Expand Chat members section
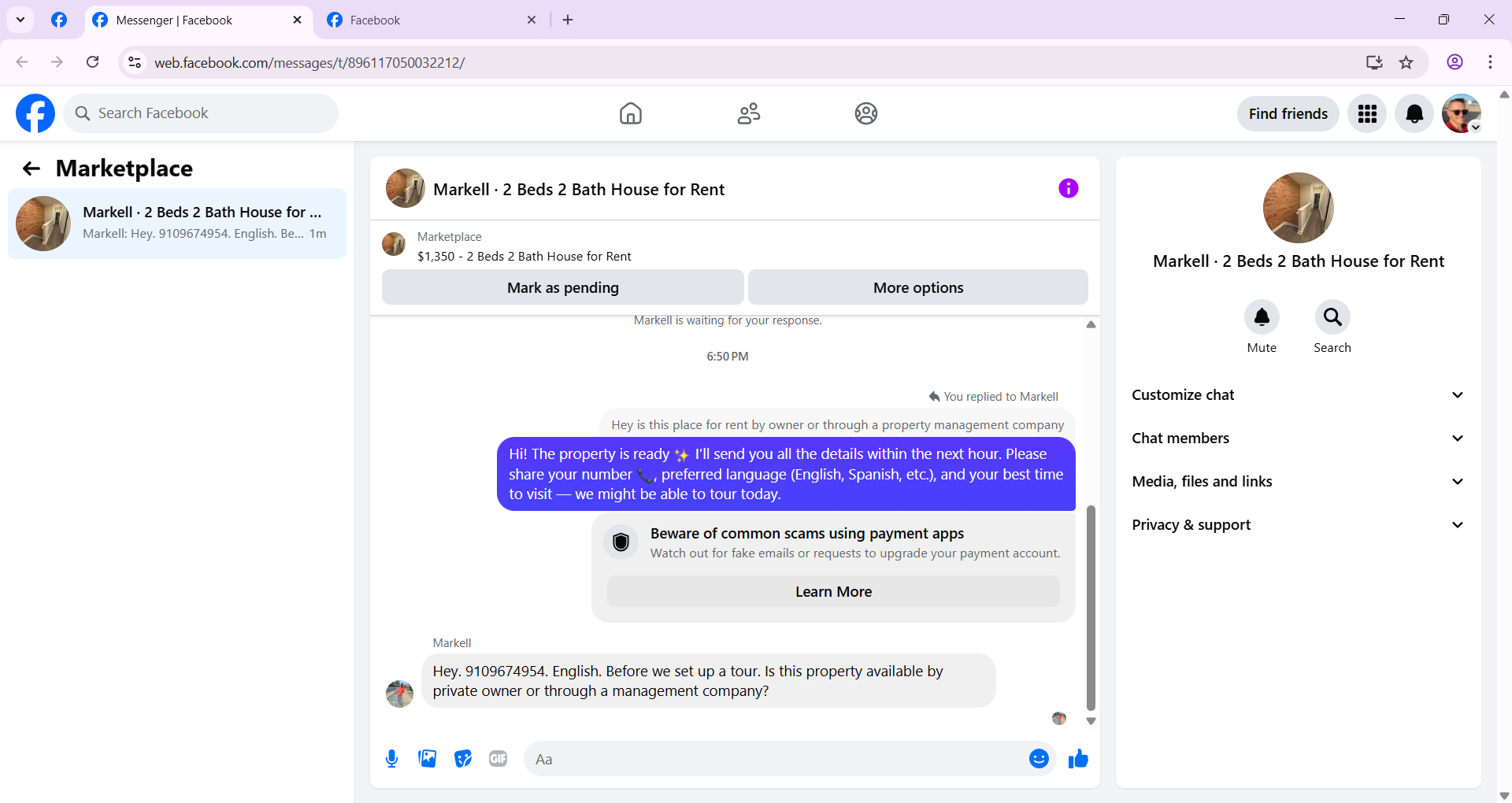Screen dimensions: 1512x803 [x=1298, y=439]
